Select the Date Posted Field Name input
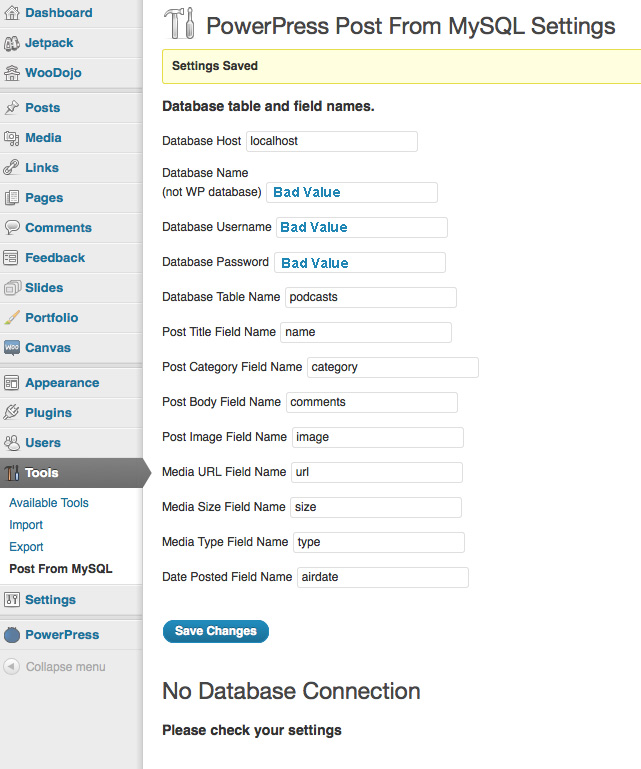Screen dimensions: 641x769 [x=382, y=577]
